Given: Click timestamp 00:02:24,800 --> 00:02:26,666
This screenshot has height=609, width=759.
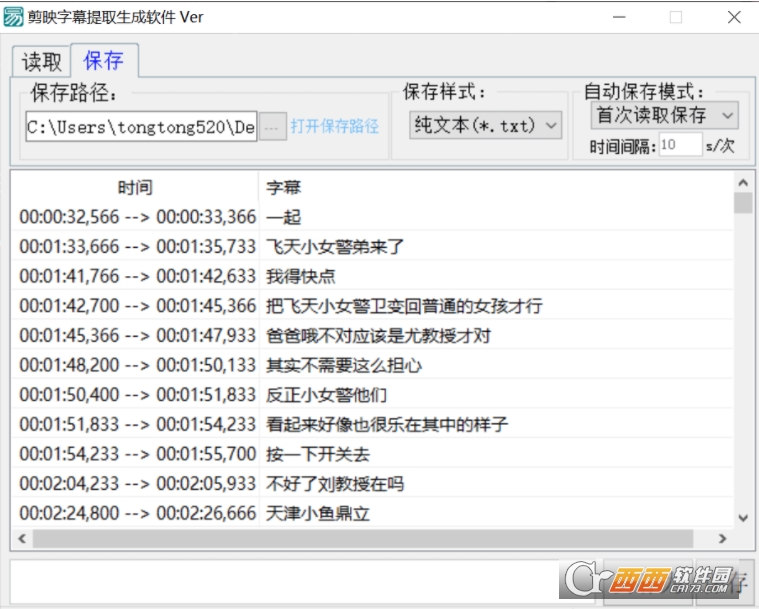Looking at the screenshot, I should tap(137, 513).
